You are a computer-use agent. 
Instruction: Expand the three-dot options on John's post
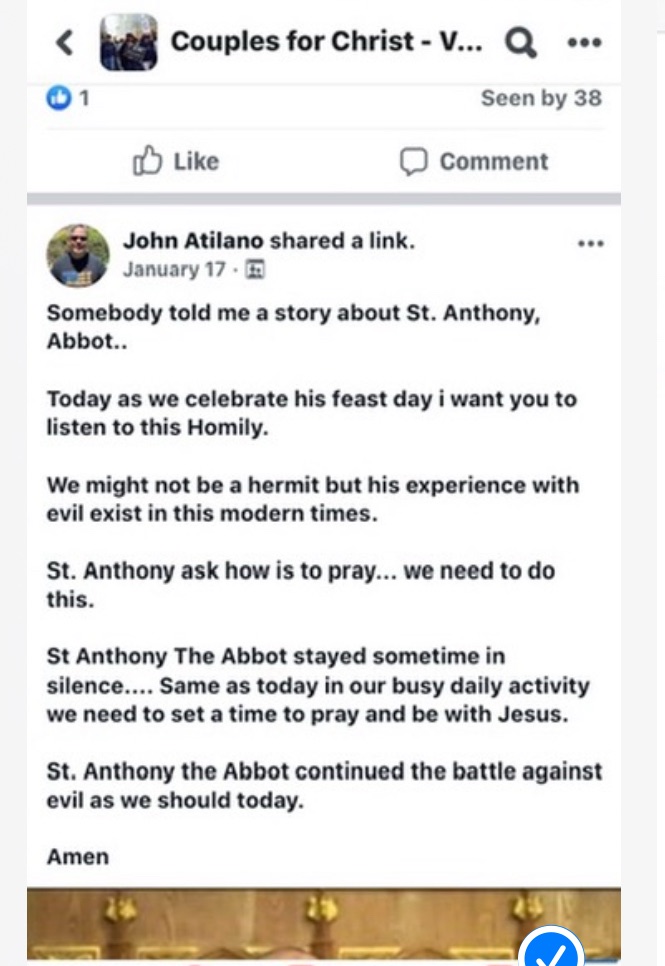tap(591, 243)
